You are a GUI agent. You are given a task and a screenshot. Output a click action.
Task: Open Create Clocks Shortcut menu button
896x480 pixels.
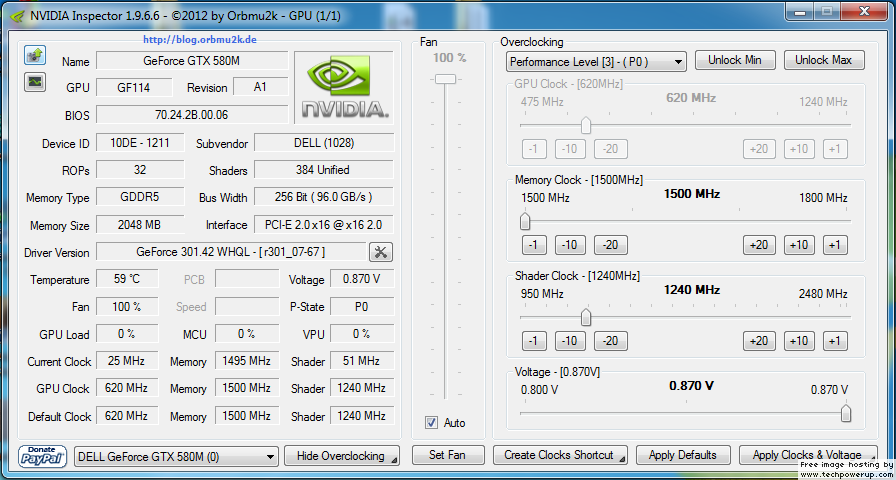(x=560, y=455)
